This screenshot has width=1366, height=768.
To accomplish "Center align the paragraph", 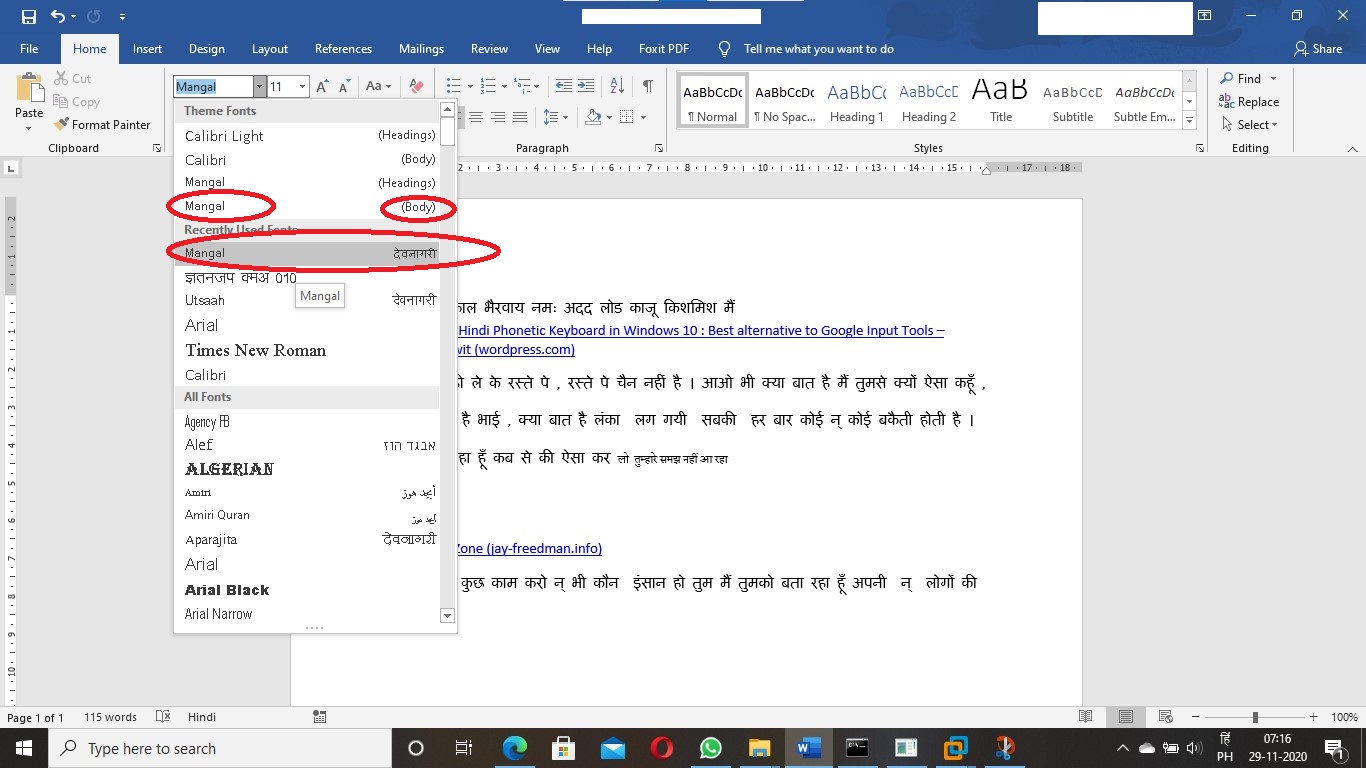I will pos(476,117).
